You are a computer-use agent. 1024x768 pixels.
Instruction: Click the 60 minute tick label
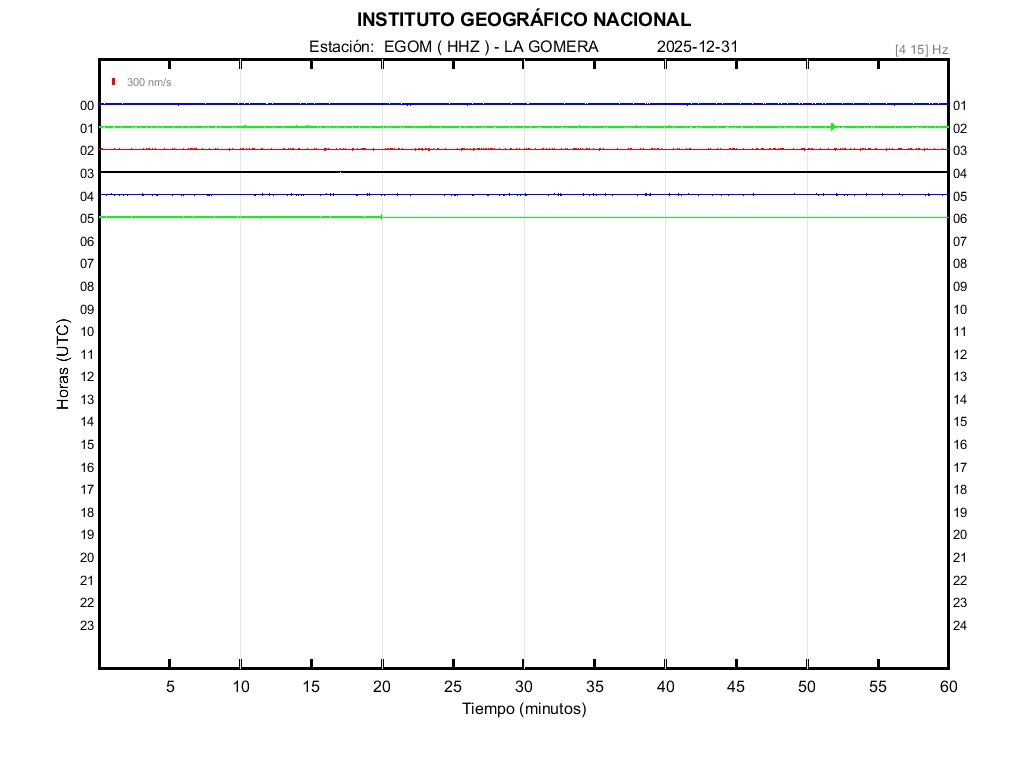[x=947, y=687]
